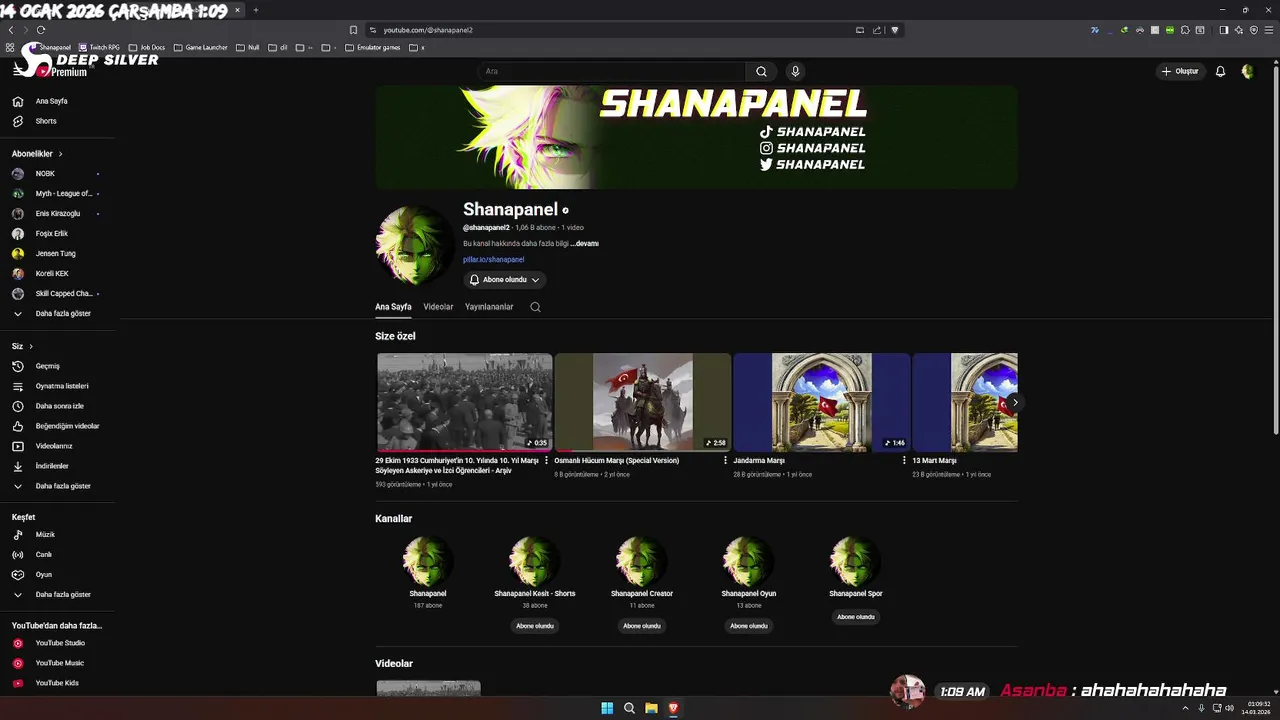1280x720 pixels.
Task: Open the Game Launcher bookmark folder
Action: pyautogui.click(x=200, y=47)
